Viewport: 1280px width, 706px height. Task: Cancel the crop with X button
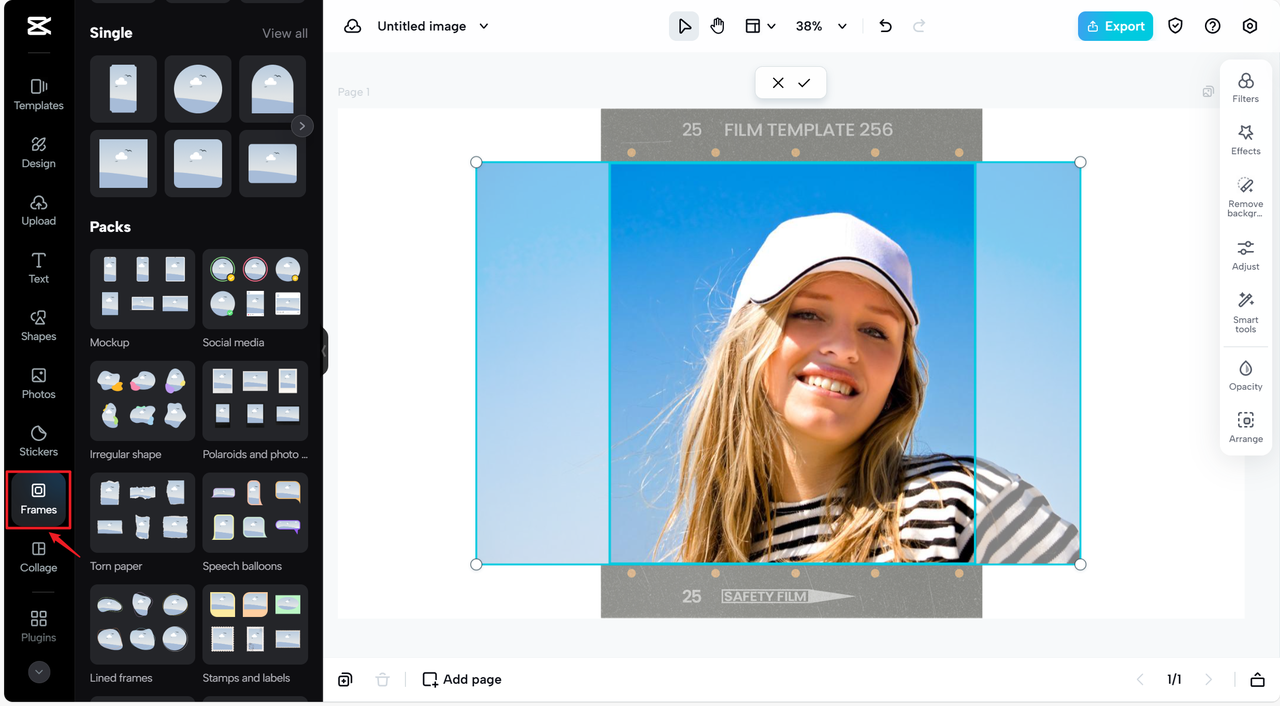pyautogui.click(x=778, y=83)
